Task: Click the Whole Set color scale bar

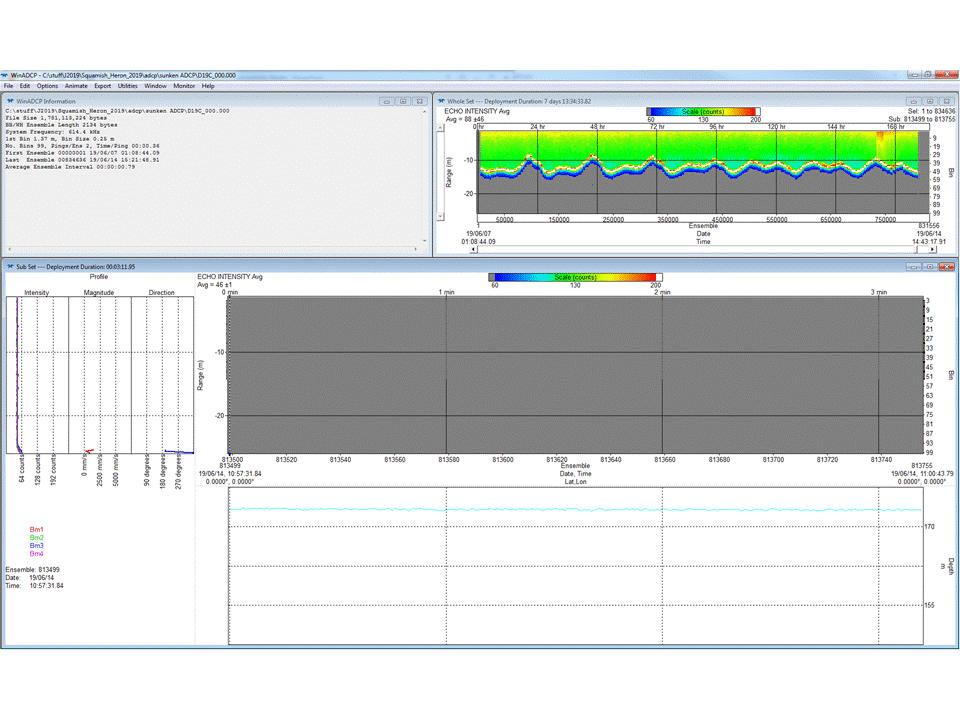Action: [703, 111]
